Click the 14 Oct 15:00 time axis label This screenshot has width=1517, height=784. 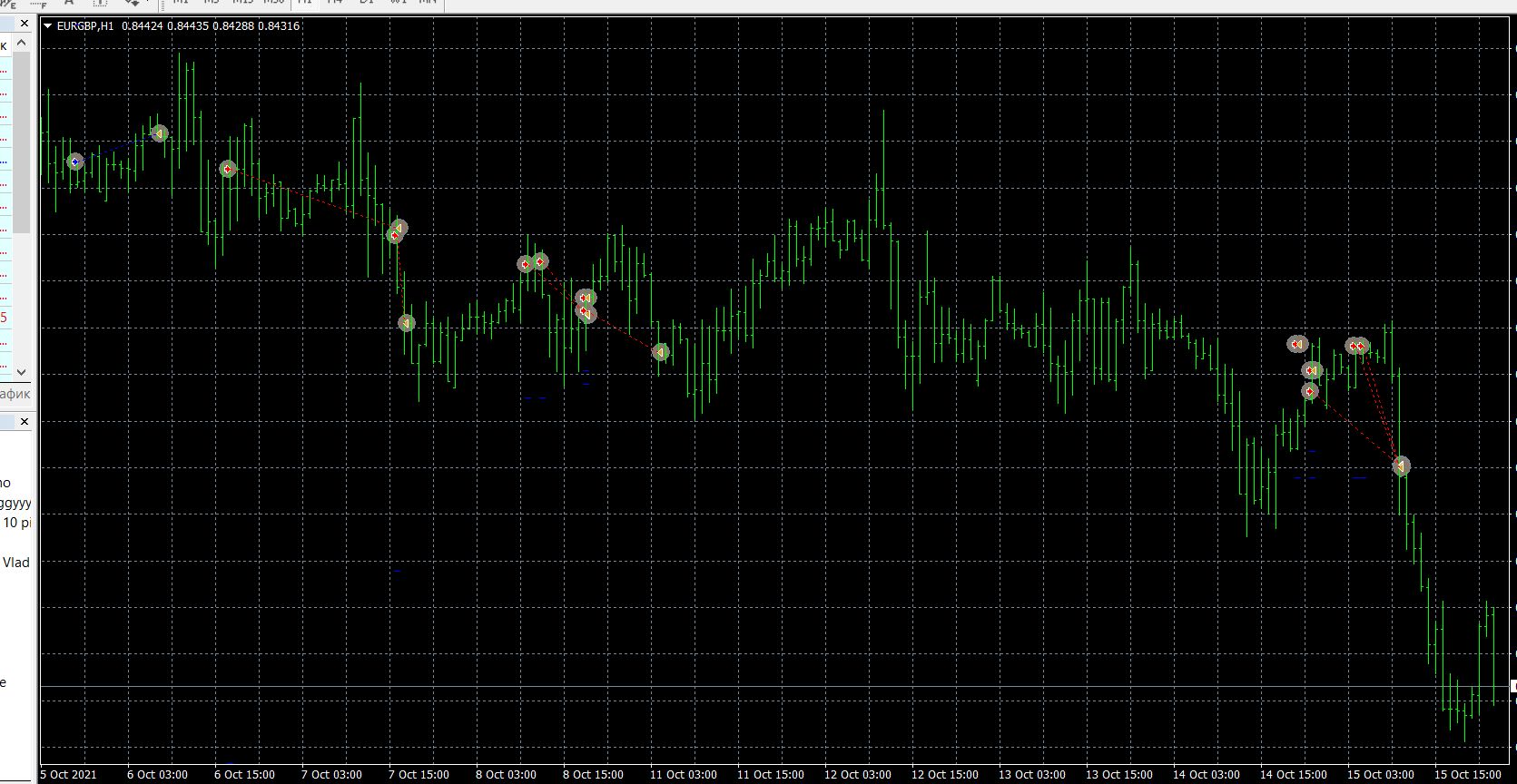(x=1294, y=775)
